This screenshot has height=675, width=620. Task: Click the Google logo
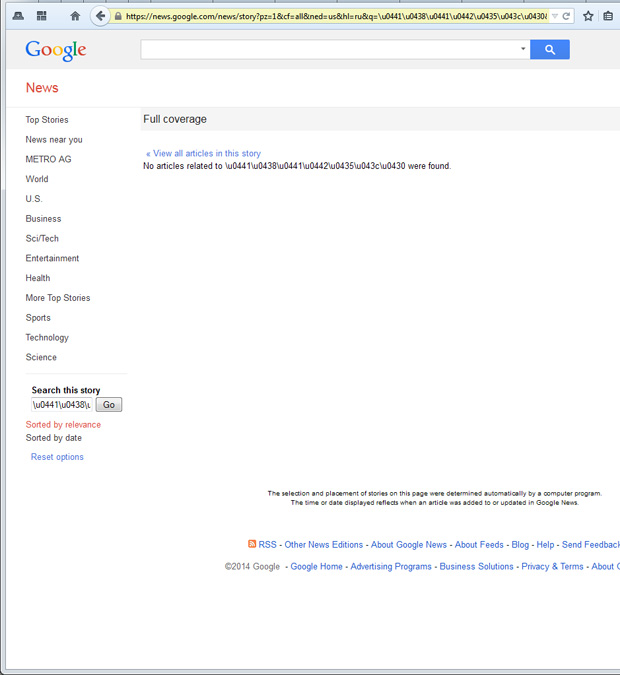(56, 50)
